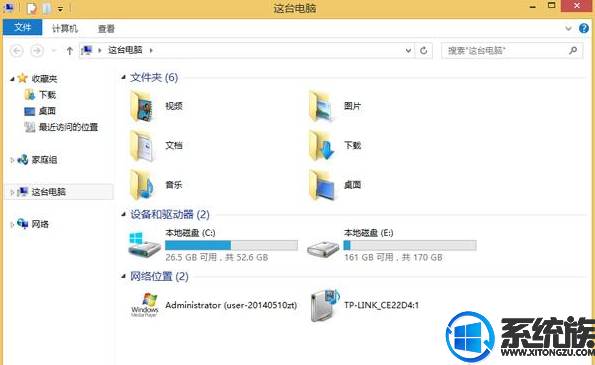Collapse the 网络位置 (2) group

point(123,276)
